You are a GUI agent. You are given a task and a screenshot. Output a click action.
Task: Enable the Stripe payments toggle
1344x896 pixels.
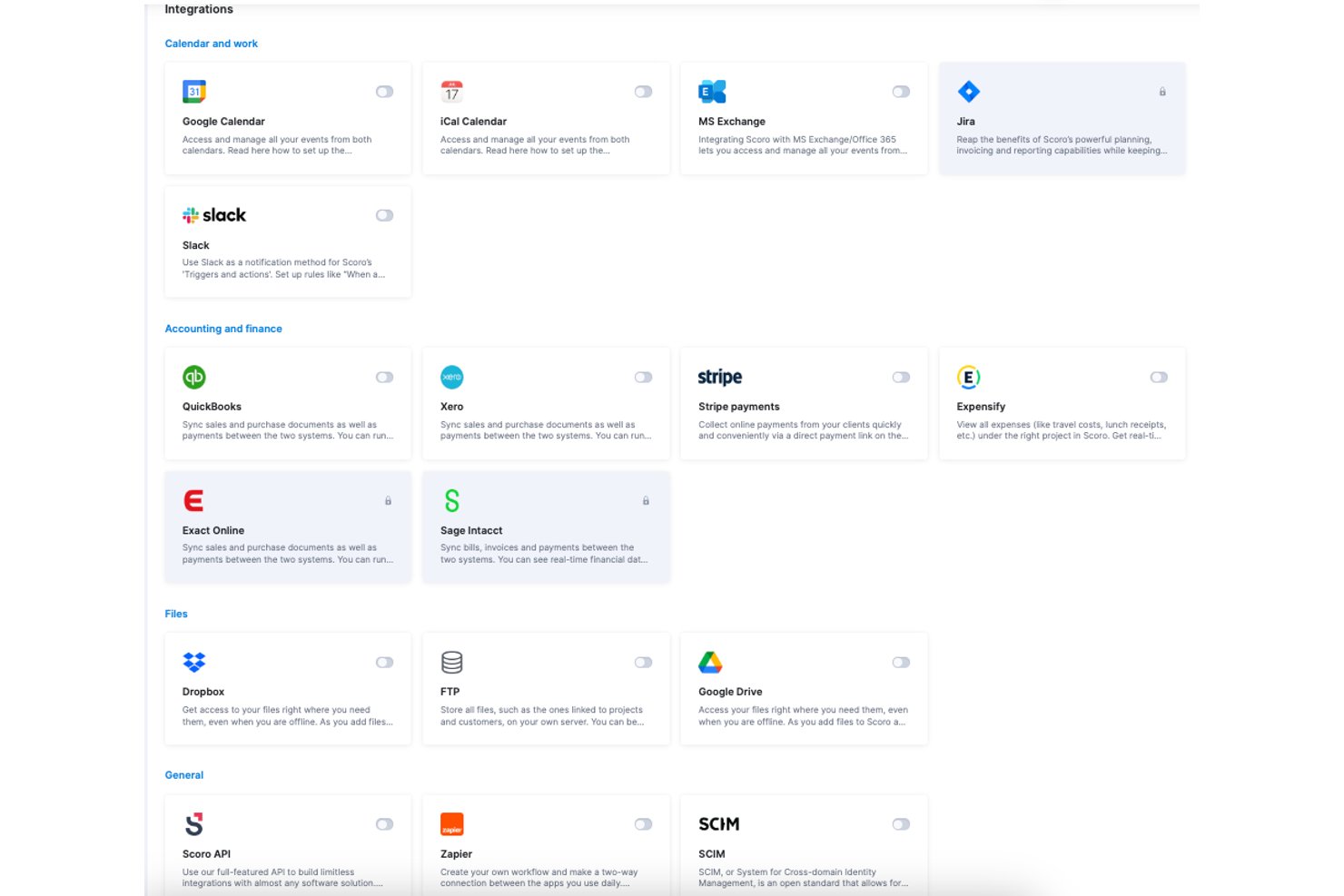tap(901, 377)
